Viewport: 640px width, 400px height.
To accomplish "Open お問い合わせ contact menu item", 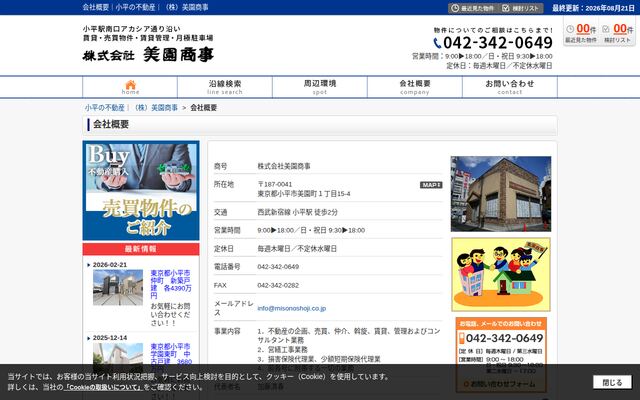I will point(509,87).
